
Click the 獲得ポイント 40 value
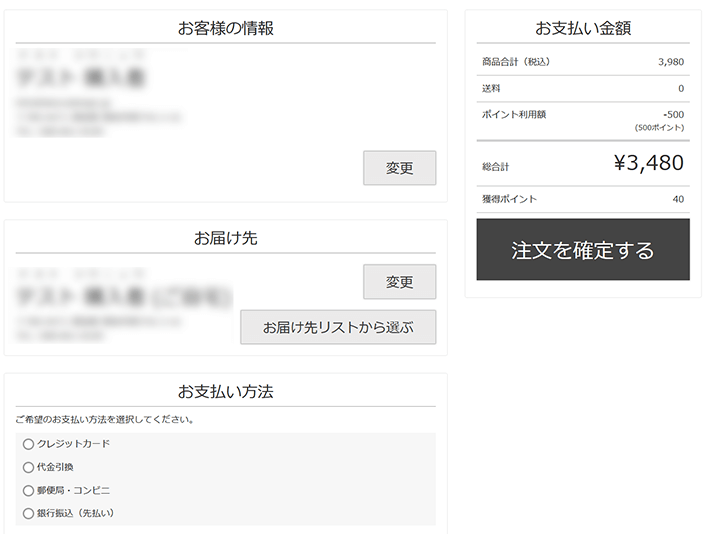tap(678, 199)
